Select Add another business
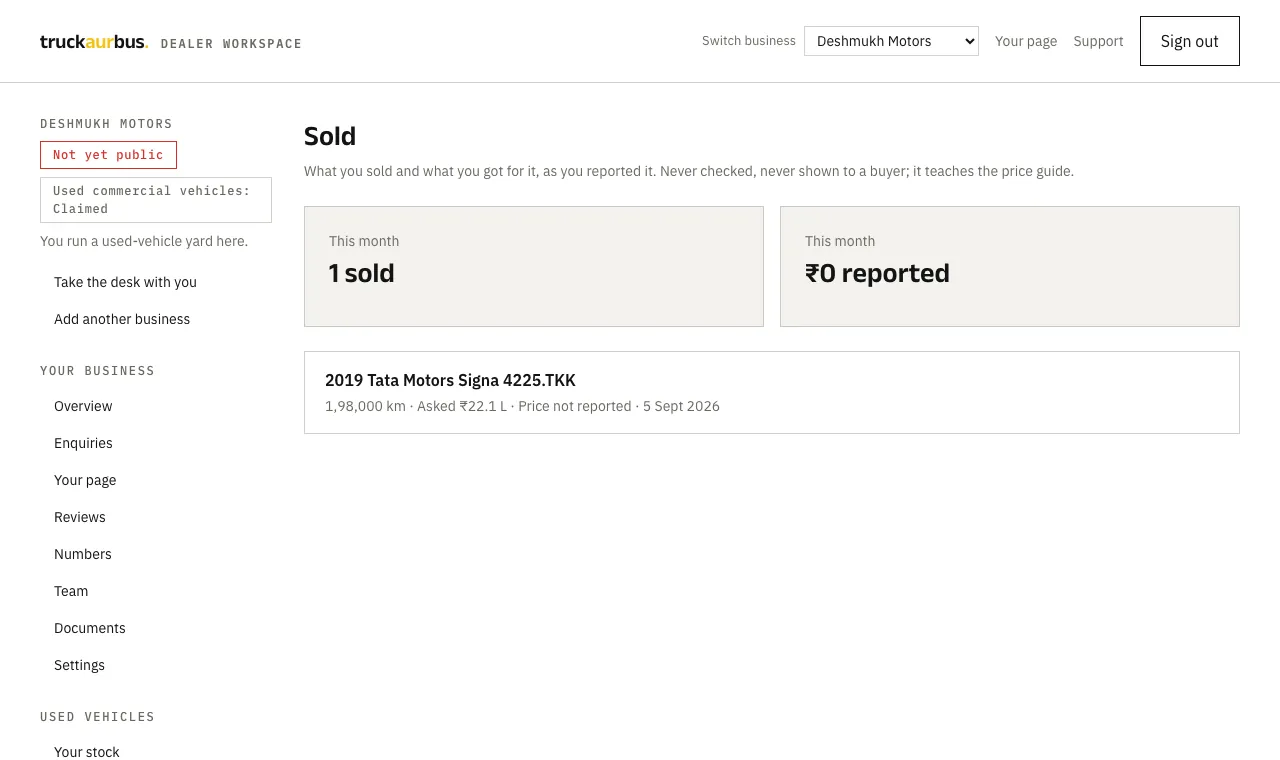The image size is (1280, 760). click(x=122, y=319)
